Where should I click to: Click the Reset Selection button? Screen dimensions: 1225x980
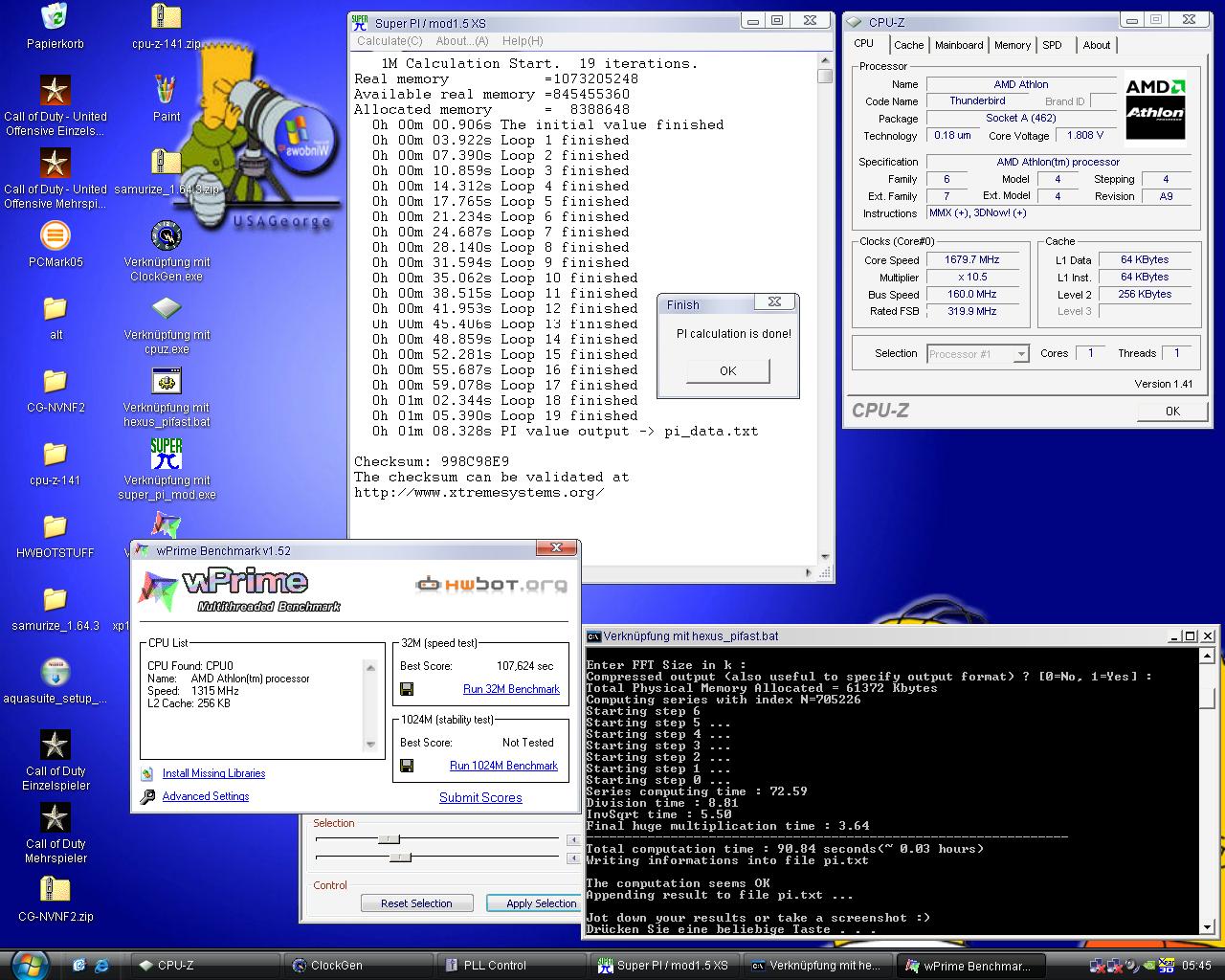point(416,903)
